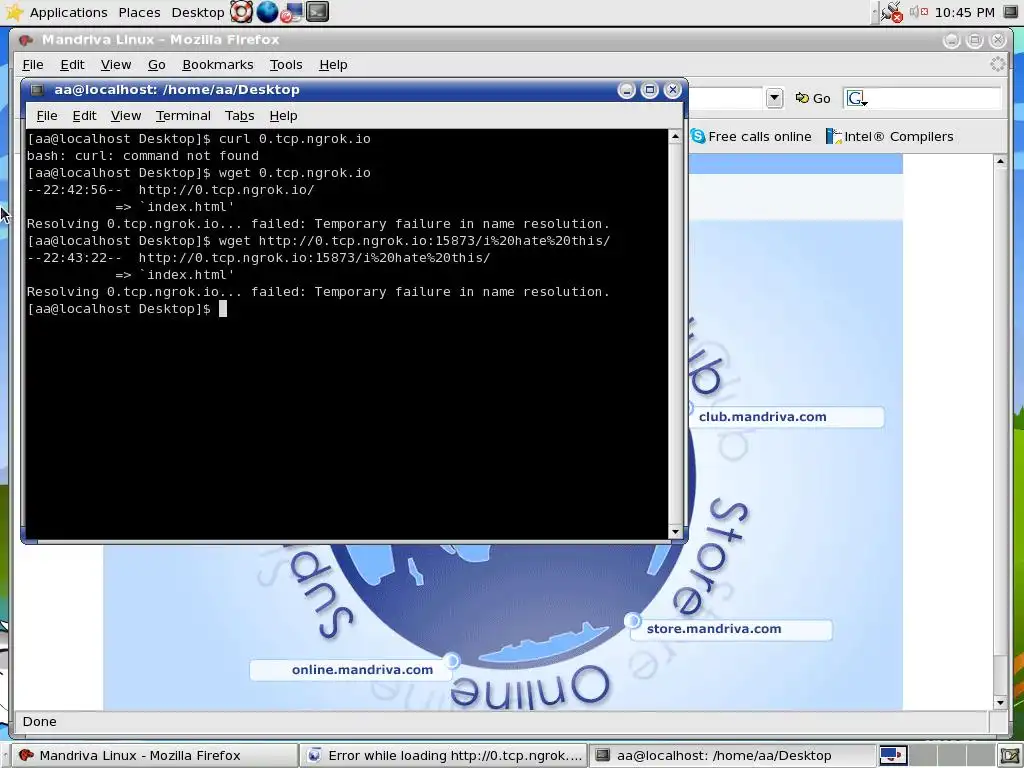The image size is (1024, 768).
Task: Open the Free calls online bookmark
Action: 751,136
